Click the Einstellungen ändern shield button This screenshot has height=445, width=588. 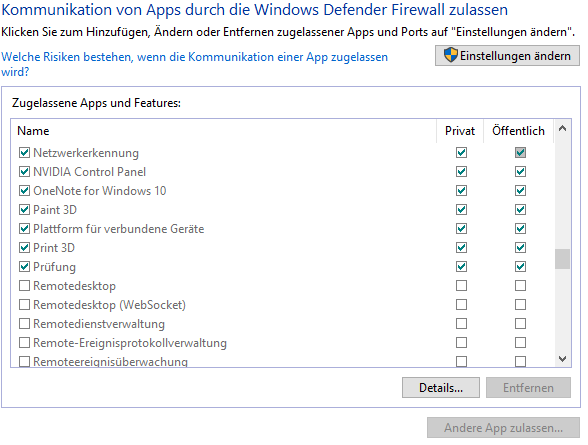(507, 56)
